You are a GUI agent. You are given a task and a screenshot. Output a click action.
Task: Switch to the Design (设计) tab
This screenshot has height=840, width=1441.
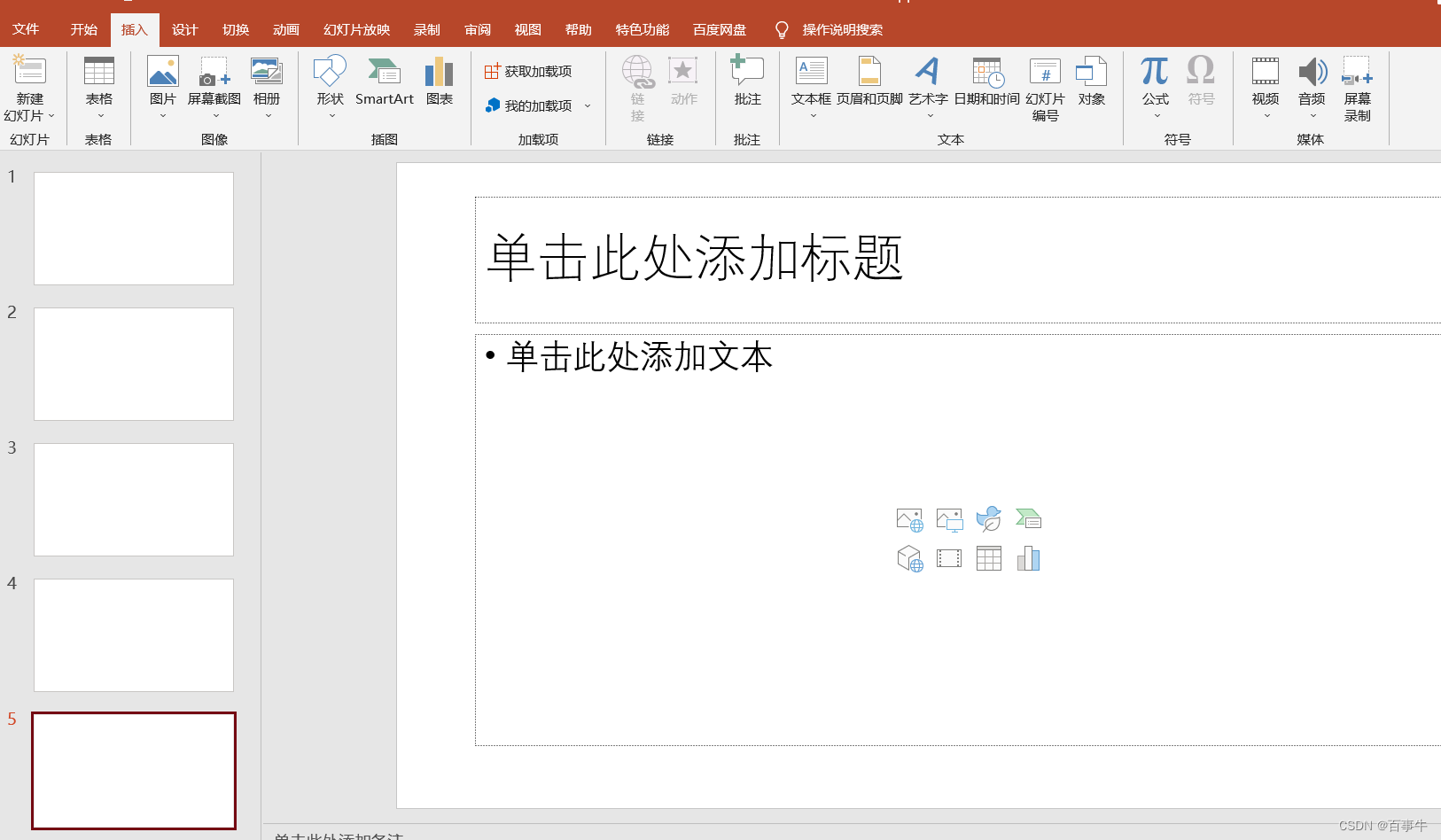(x=184, y=29)
